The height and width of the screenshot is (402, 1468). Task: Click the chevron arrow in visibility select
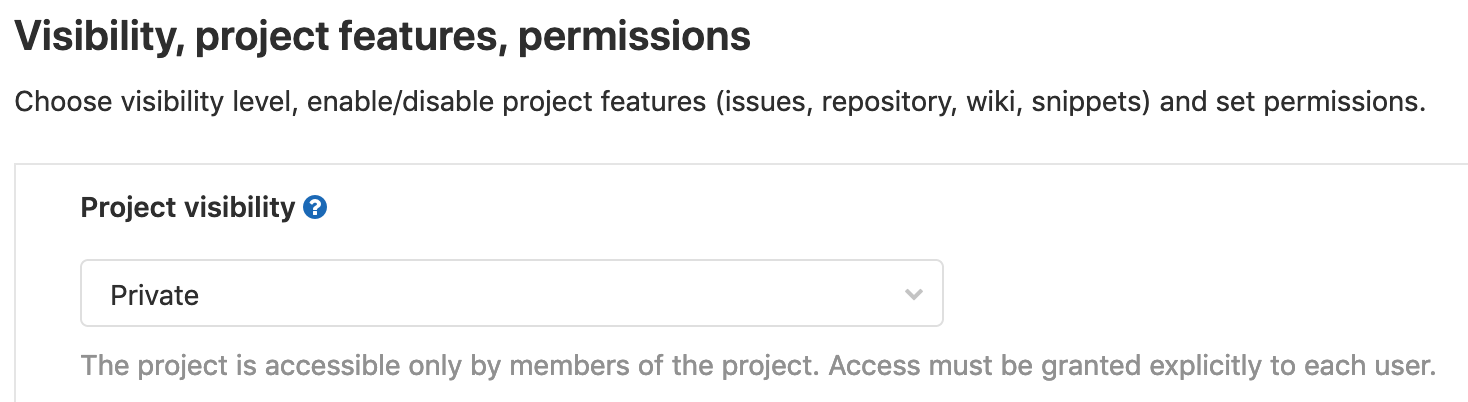pyautogui.click(x=912, y=295)
